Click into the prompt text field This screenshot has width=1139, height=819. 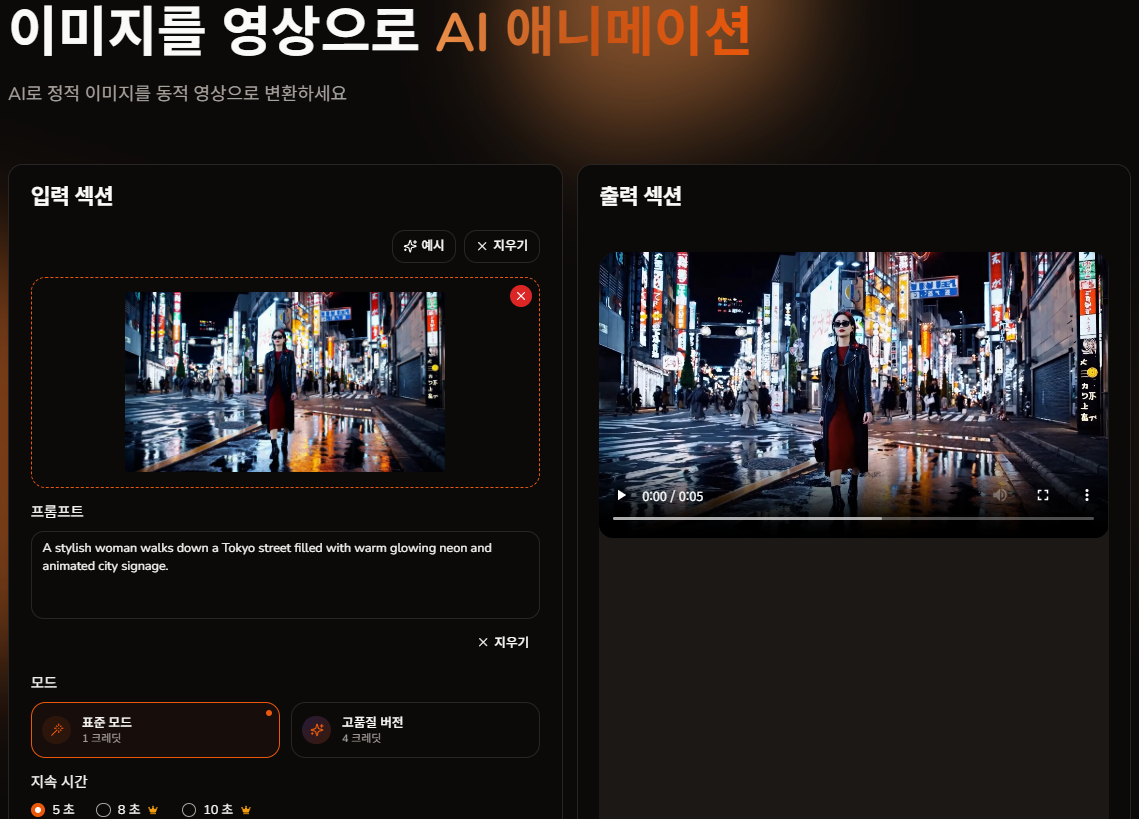(285, 575)
